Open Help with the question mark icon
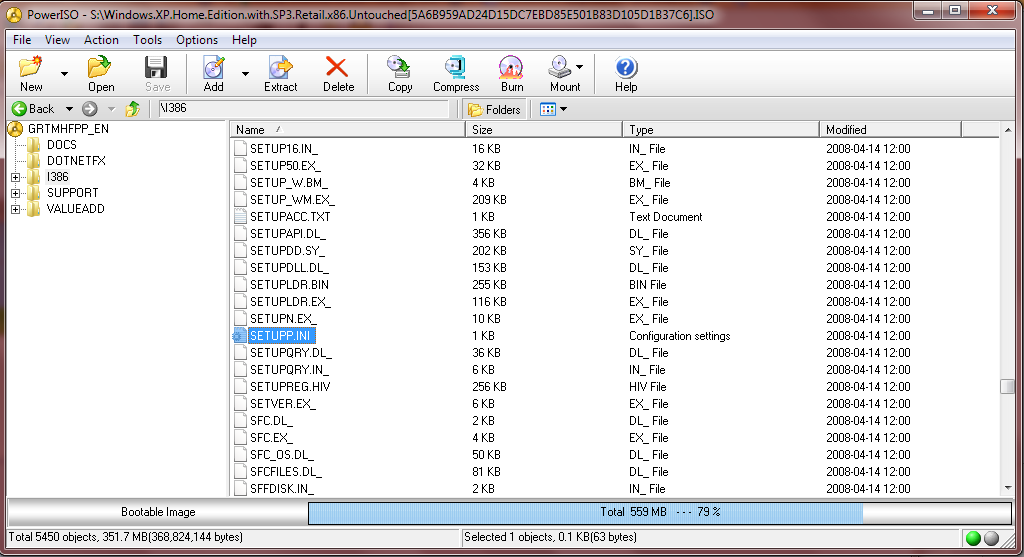1024x557 pixels. tap(626, 68)
